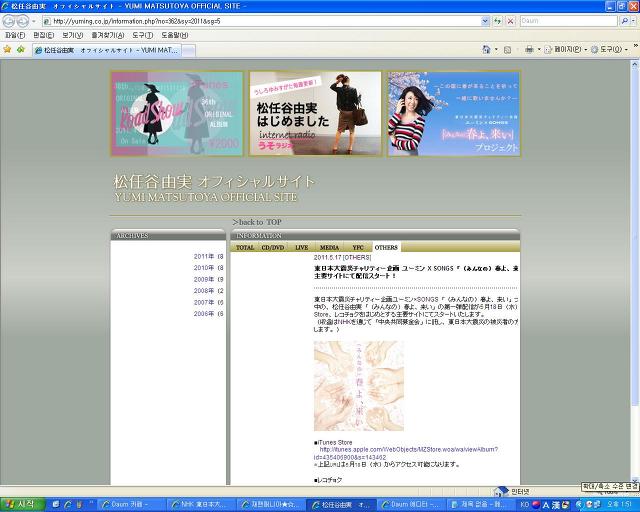Image resolution: width=640 pixels, height=512 pixels.
Task: Open the 2009年 archive link
Action: coord(208,279)
